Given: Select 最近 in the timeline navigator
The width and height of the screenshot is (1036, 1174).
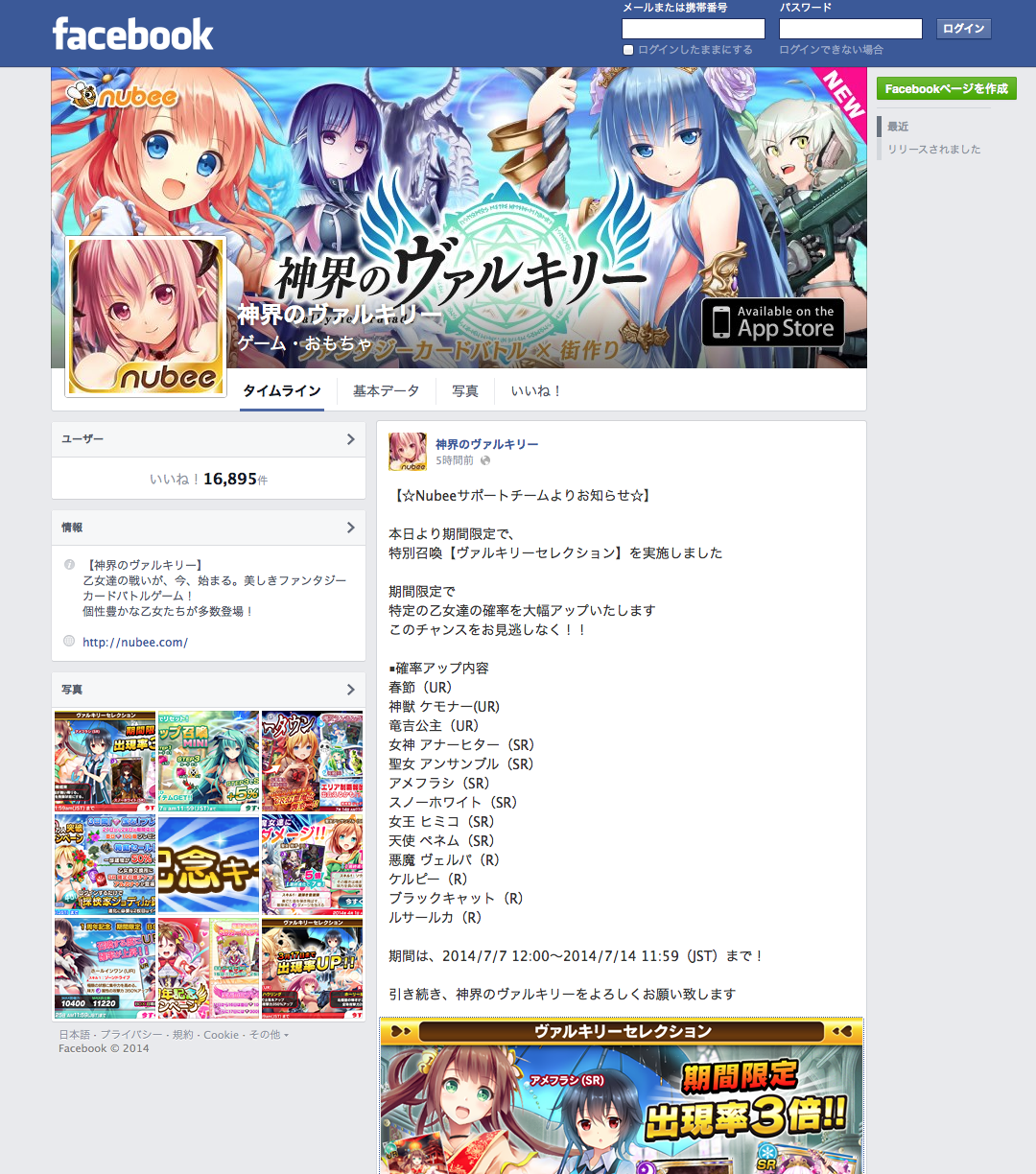Looking at the screenshot, I should coord(898,127).
